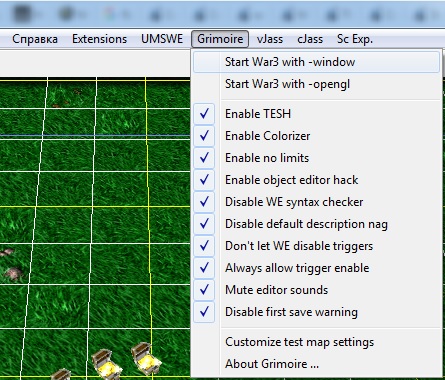Image resolution: width=445 pixels, height=380 pixels.
Task: Open the Extensions menu
Action: point(99,39)
